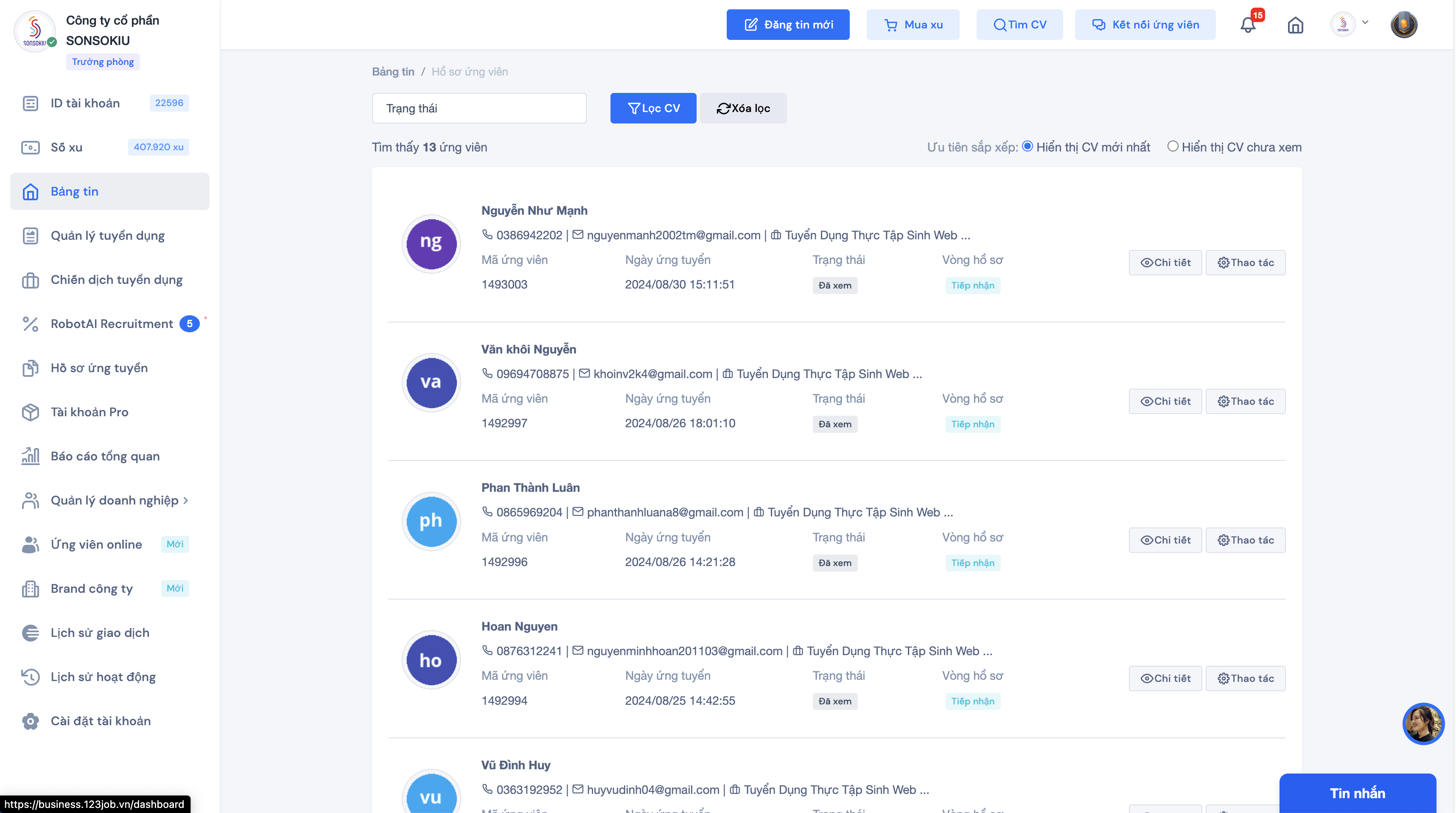The image size is (1456, 813).
Task: Open the notifications bell icon
Action: [1248, 25]
